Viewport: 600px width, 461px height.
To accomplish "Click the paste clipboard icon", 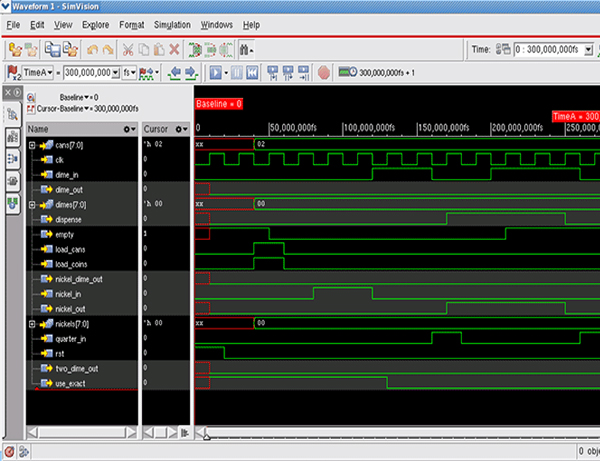I will [x=159, y=50].
